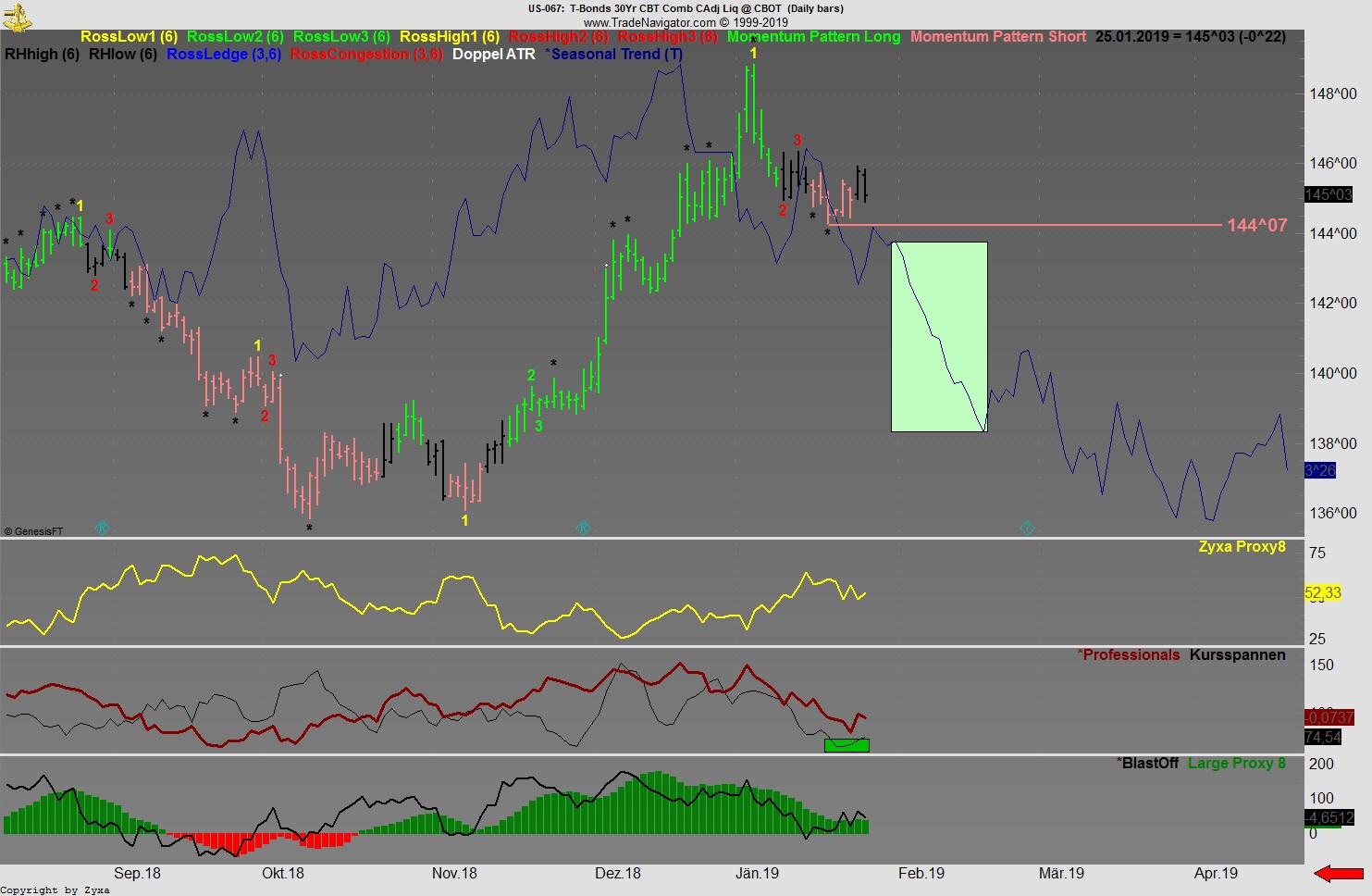1372x896 pixels.
Task: Select the *Professionals indicator label
Action: click(1128, 654)
